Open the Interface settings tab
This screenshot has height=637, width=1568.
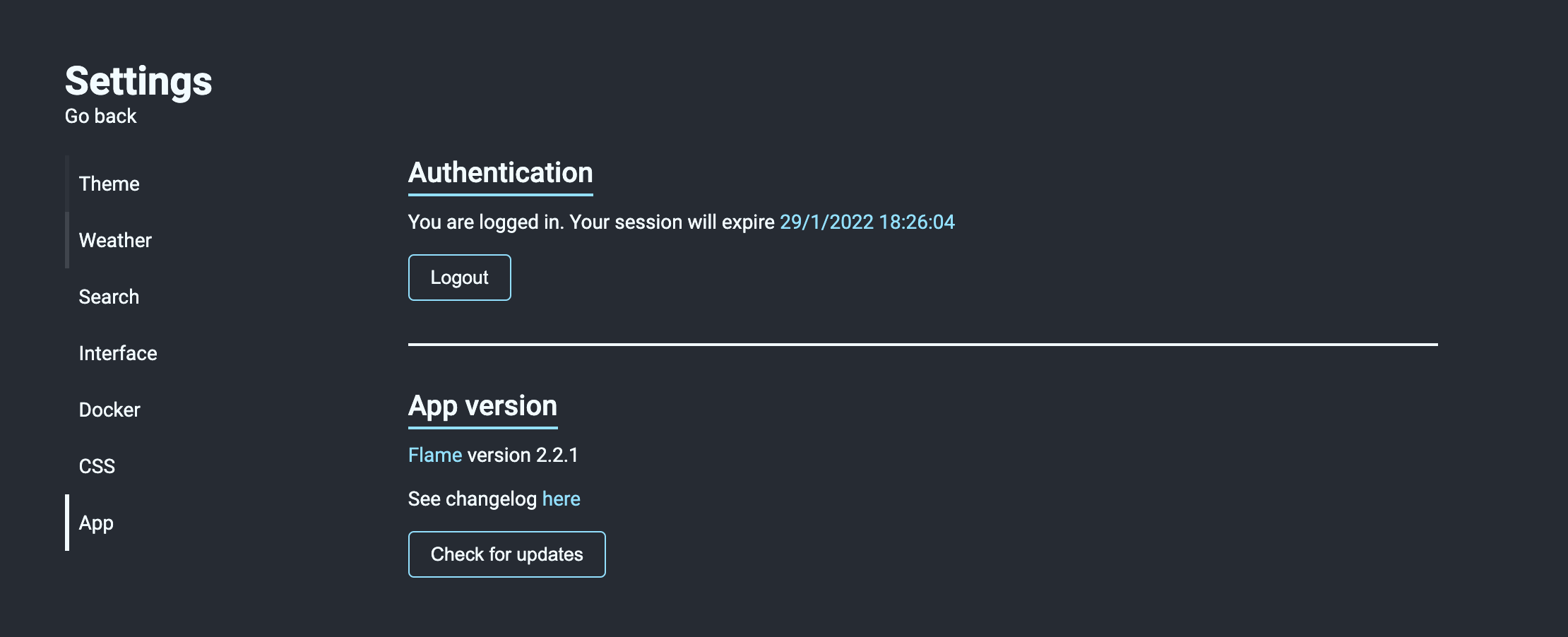pyautogui.click(x=118, y=353)
